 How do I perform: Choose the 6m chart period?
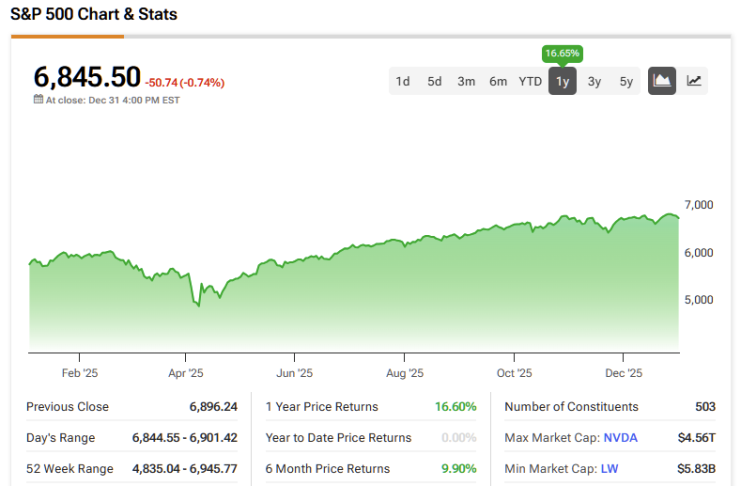point(498,81)
